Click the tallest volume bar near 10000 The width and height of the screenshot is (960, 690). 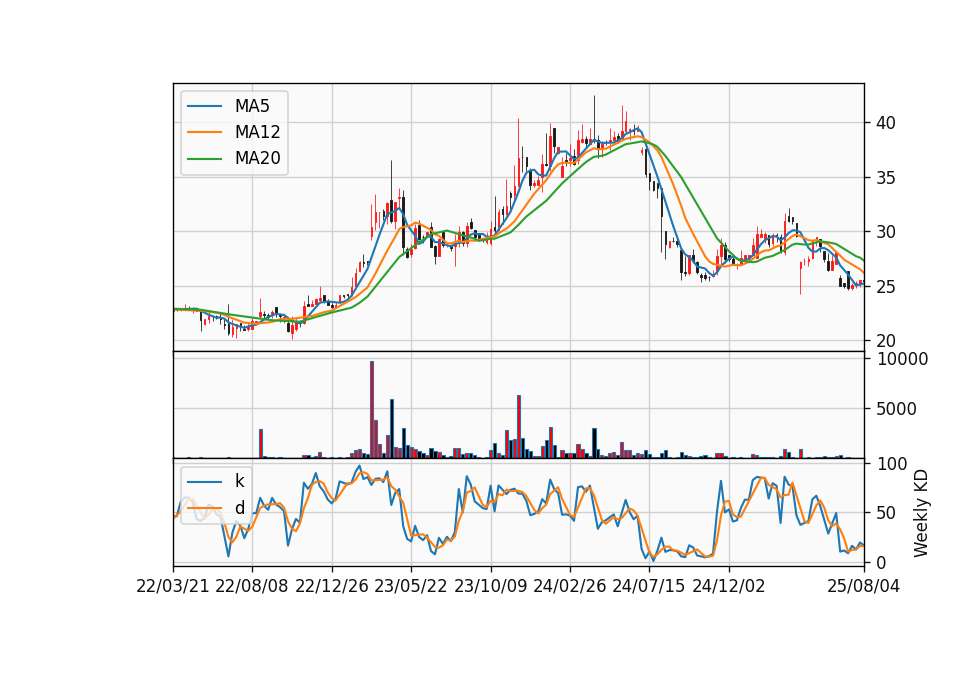coord(372,410)
